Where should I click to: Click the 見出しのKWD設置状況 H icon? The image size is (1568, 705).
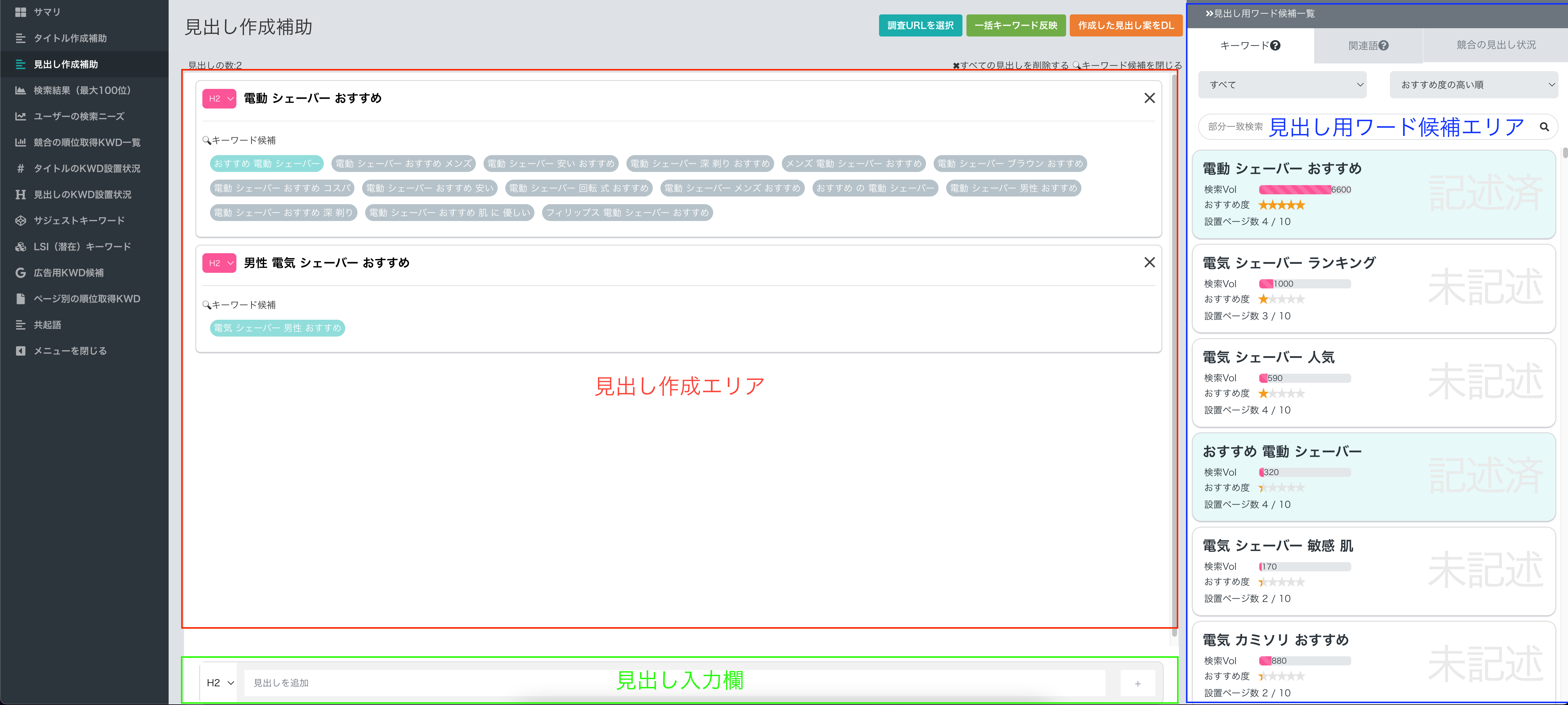tap(21, 195)
